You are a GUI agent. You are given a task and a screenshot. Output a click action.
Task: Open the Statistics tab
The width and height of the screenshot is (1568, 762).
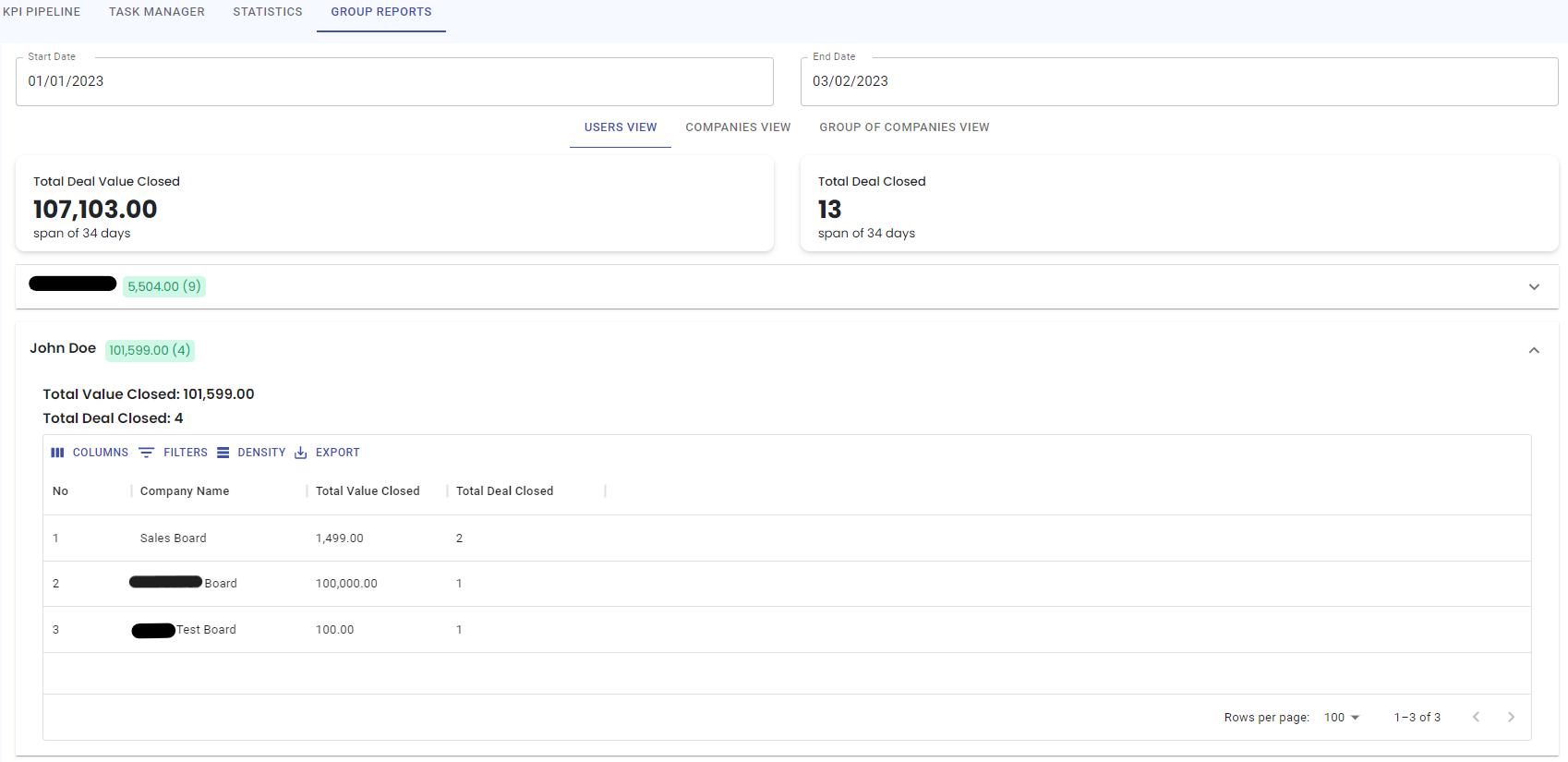point(268,12)
